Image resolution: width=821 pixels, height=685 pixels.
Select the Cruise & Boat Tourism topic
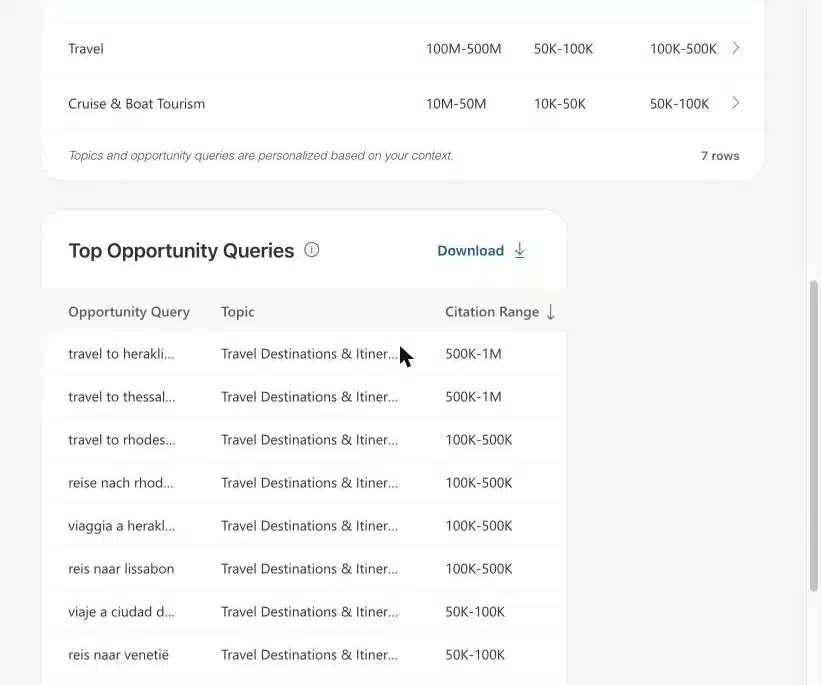(x=137, y=104)
